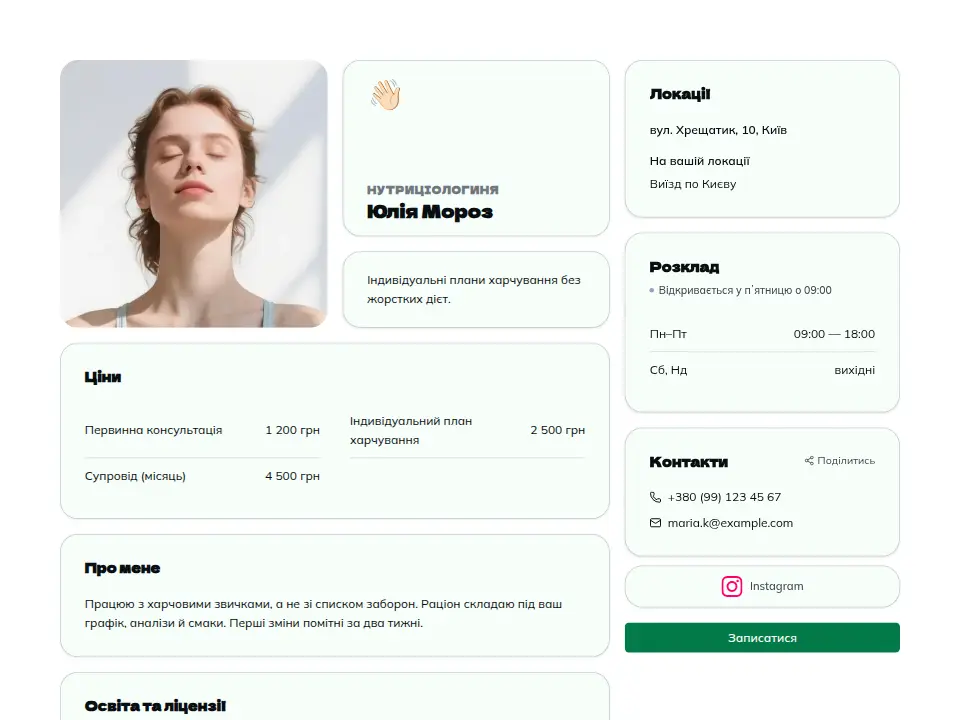
Task: Click the Первинна консультація price row
Action: 202,430
